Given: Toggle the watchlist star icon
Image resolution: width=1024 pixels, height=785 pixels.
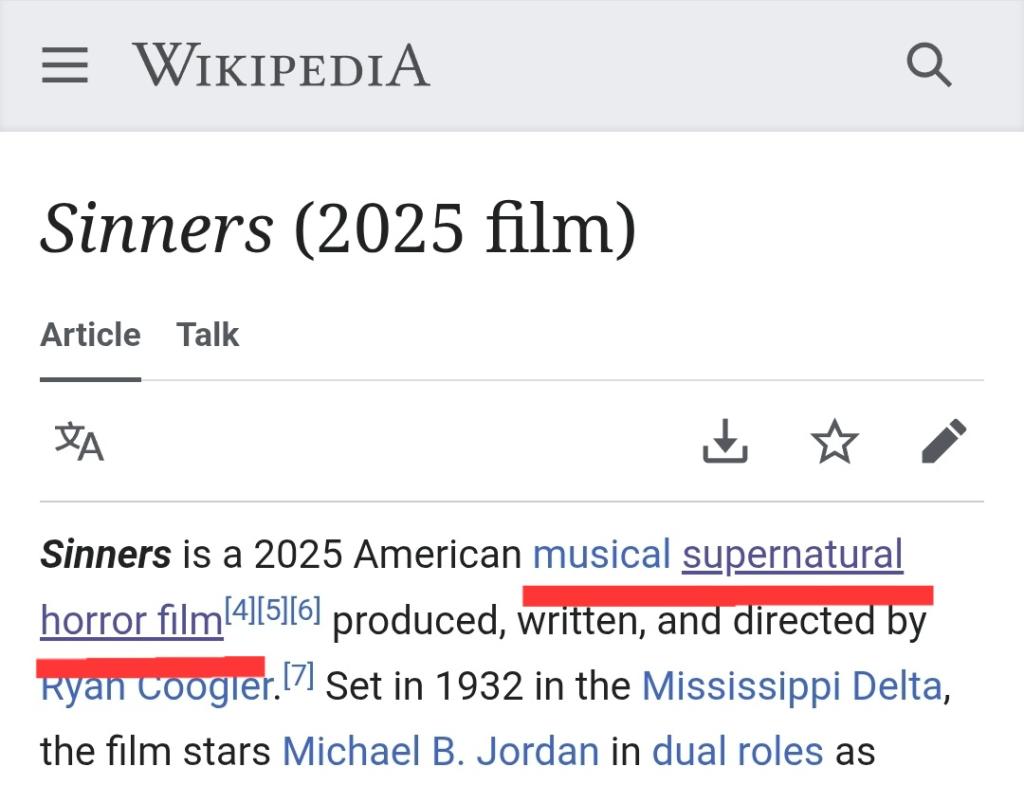Looking at the screenshot, I should tap(834, 441).
